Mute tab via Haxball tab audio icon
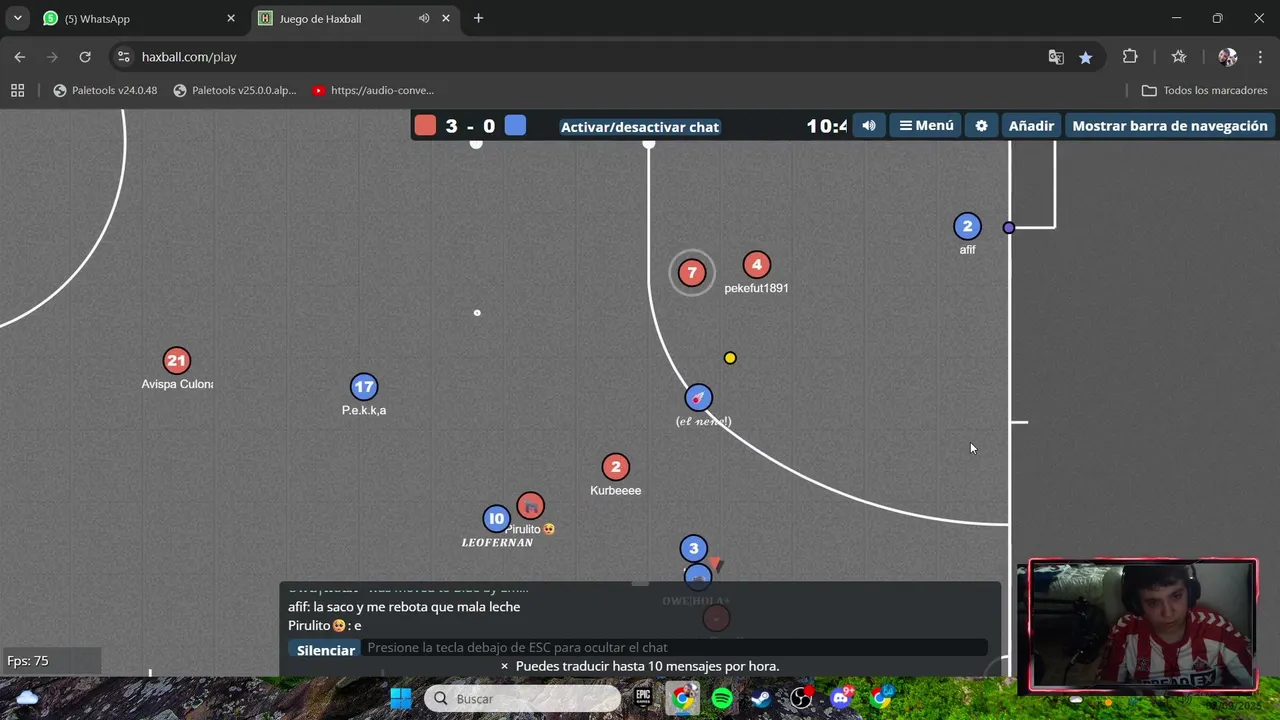Image resolution: width=1280 pixels, height=720 pixels. pos(424,18)
